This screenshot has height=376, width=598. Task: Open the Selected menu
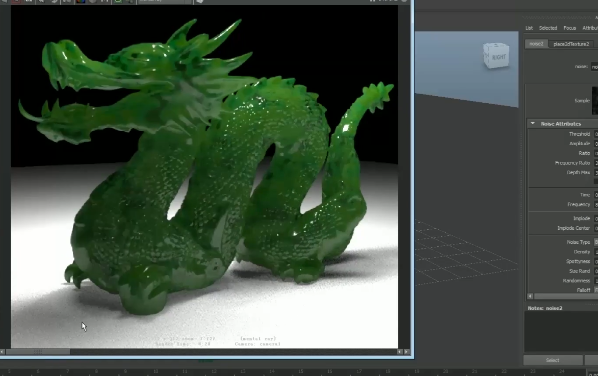tap(548, 28)
